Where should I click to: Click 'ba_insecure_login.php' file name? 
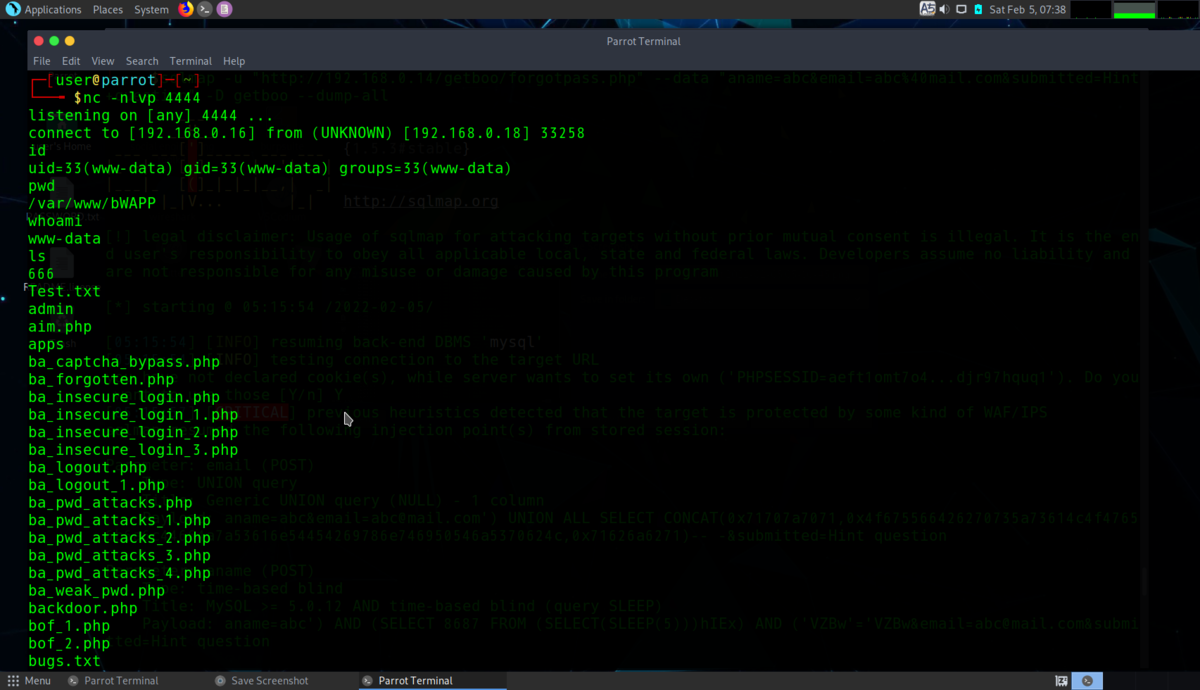pyautogui.click(x=124, y=397)
